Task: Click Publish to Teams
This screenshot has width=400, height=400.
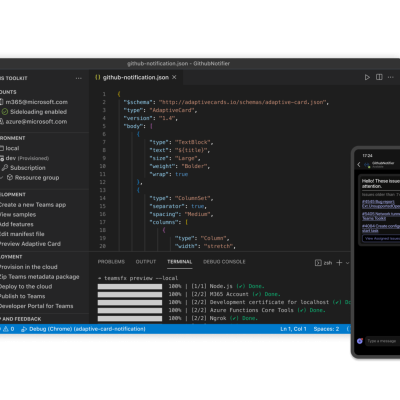Action: 22,296
